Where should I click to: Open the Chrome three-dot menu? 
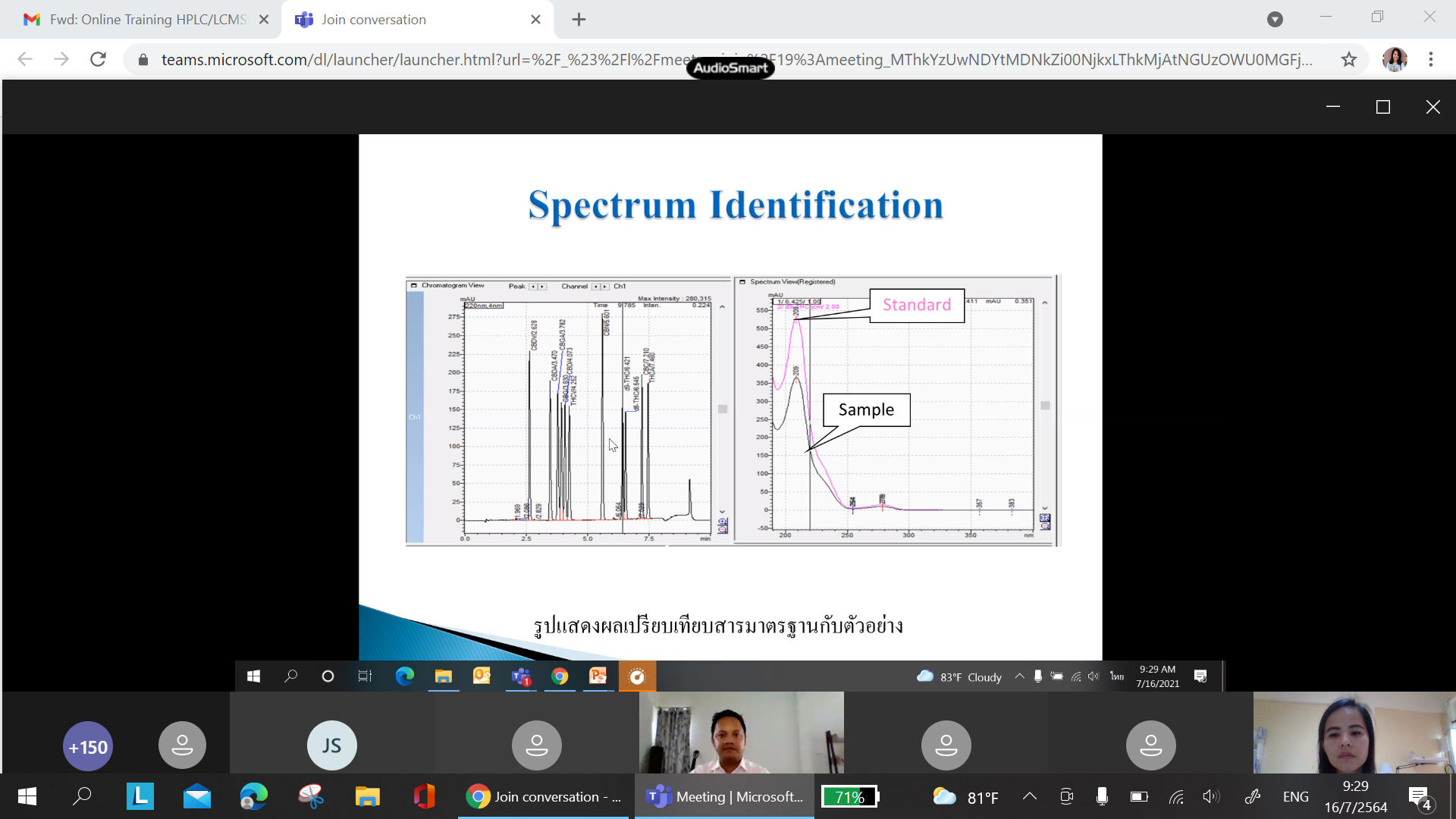pyautogui.click(x=1431, y=59)
